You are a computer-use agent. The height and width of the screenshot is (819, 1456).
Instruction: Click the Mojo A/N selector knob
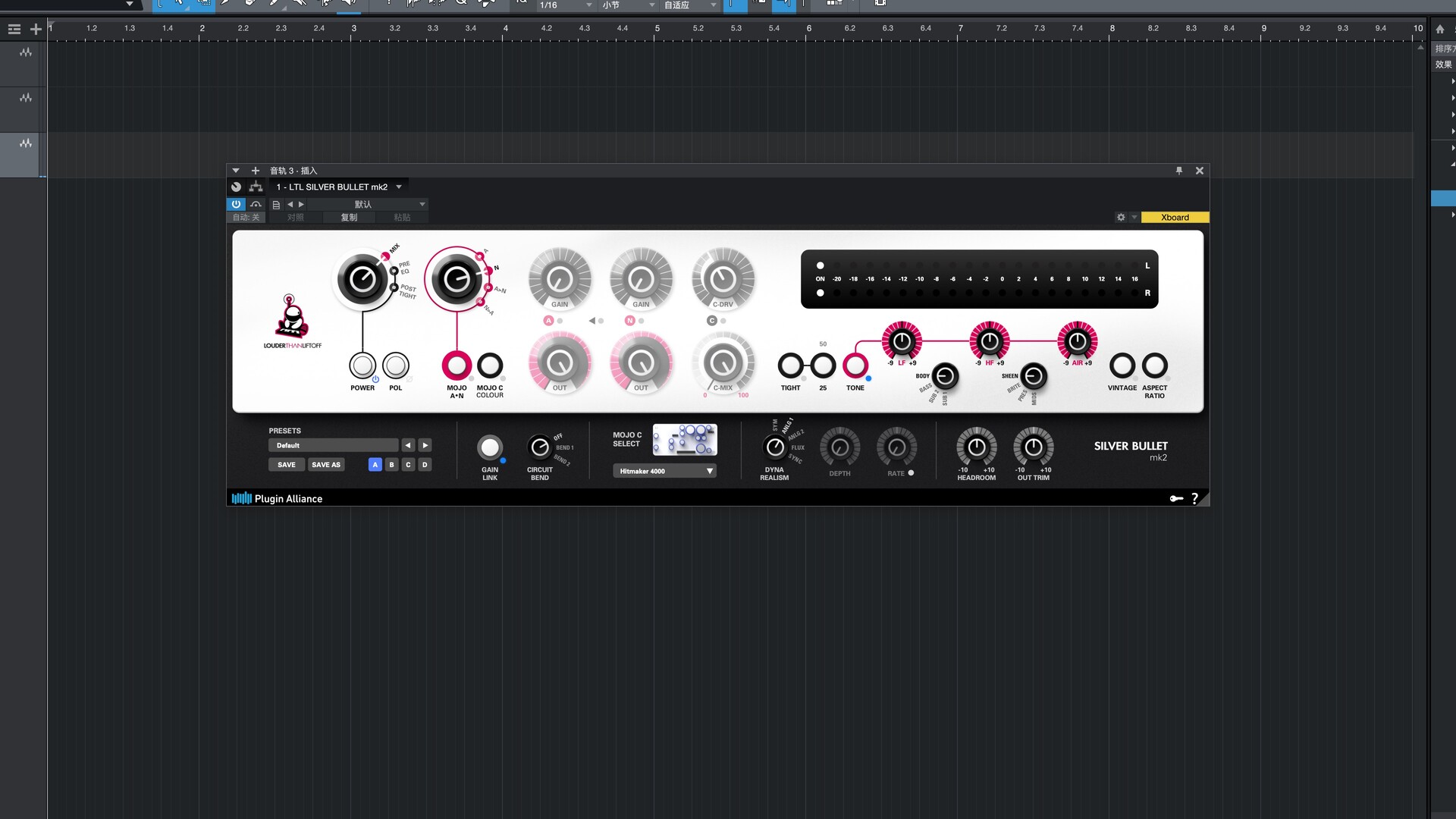457,280
